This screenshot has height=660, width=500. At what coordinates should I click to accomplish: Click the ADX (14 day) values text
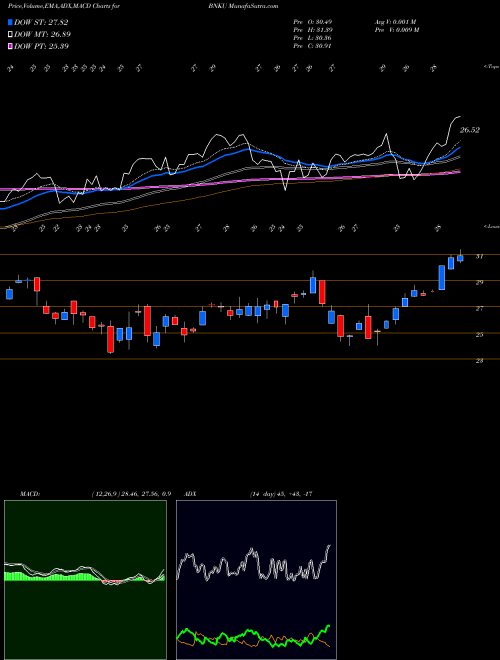(280, 494)
